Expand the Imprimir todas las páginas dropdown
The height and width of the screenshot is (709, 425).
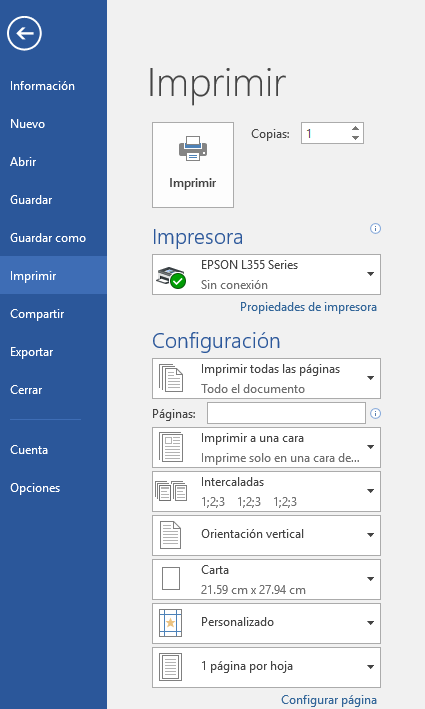[266, 378]
